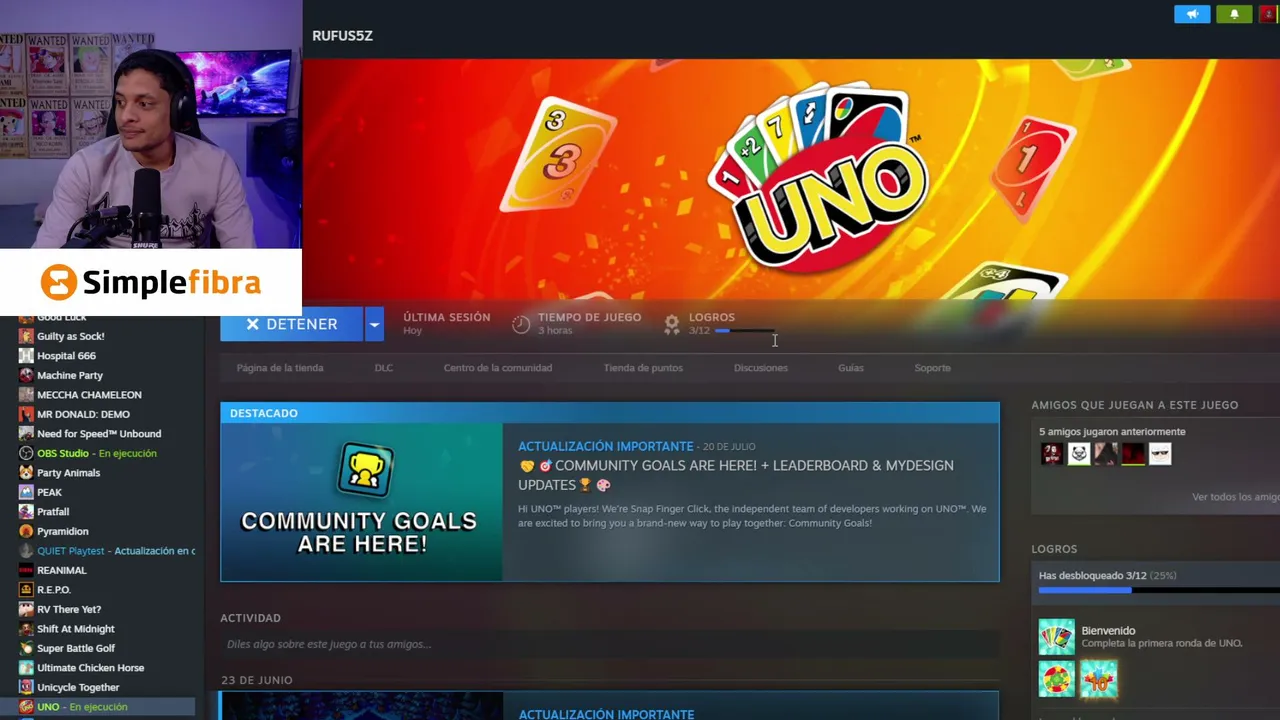1280x720 pixels.
Task: Click the 3/12 unlocked progress bar in LOGROS panel
Action: coord(1159,590)
